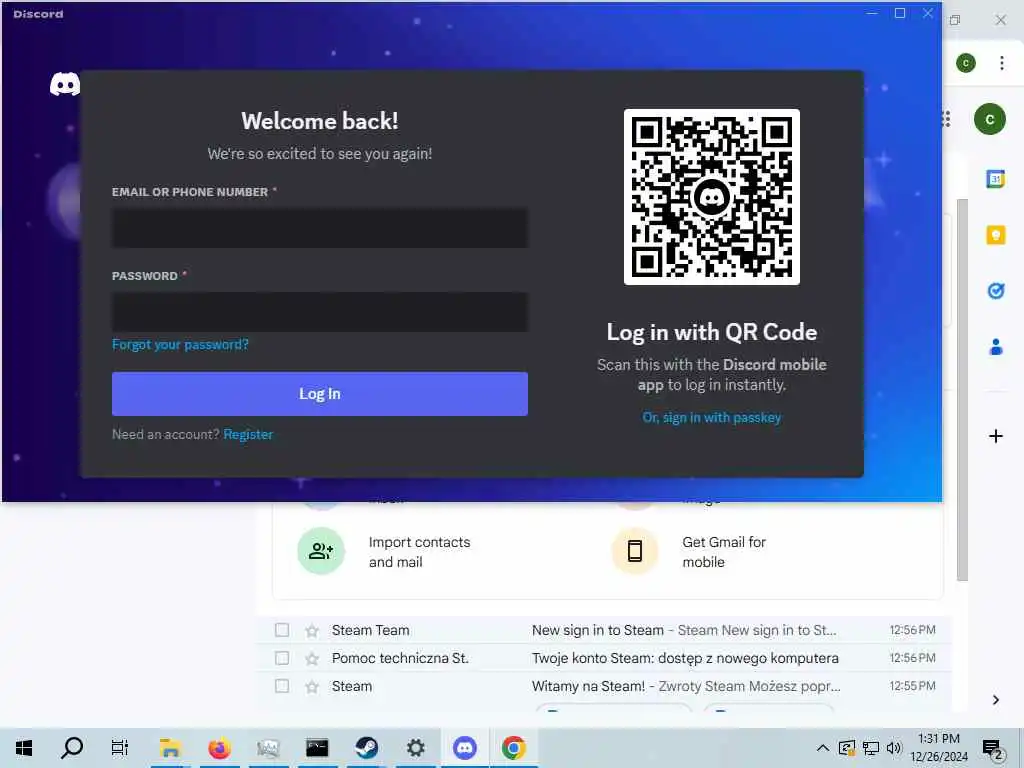Star the Pomoc techniczna St. email
Screen dimensions: 1024x768
click(312, 658)
